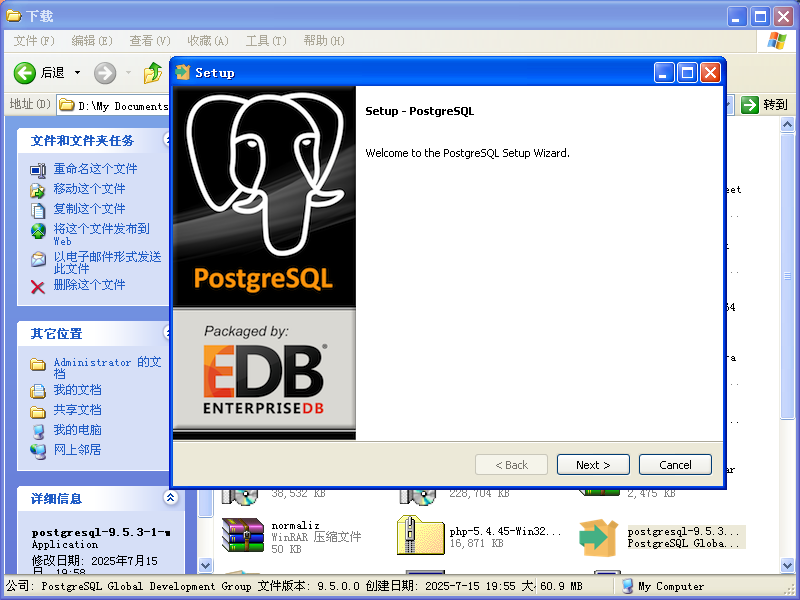Cancel the PostgreSQL Setup wizard
This screenshot has width=800, height=600.
click(x=675, y=465)
